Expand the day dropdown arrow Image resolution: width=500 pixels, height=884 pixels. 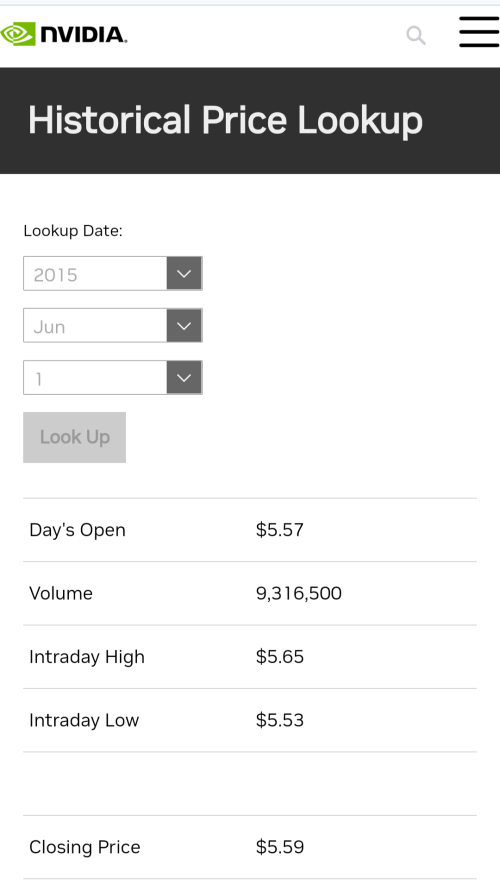[184, 377]
